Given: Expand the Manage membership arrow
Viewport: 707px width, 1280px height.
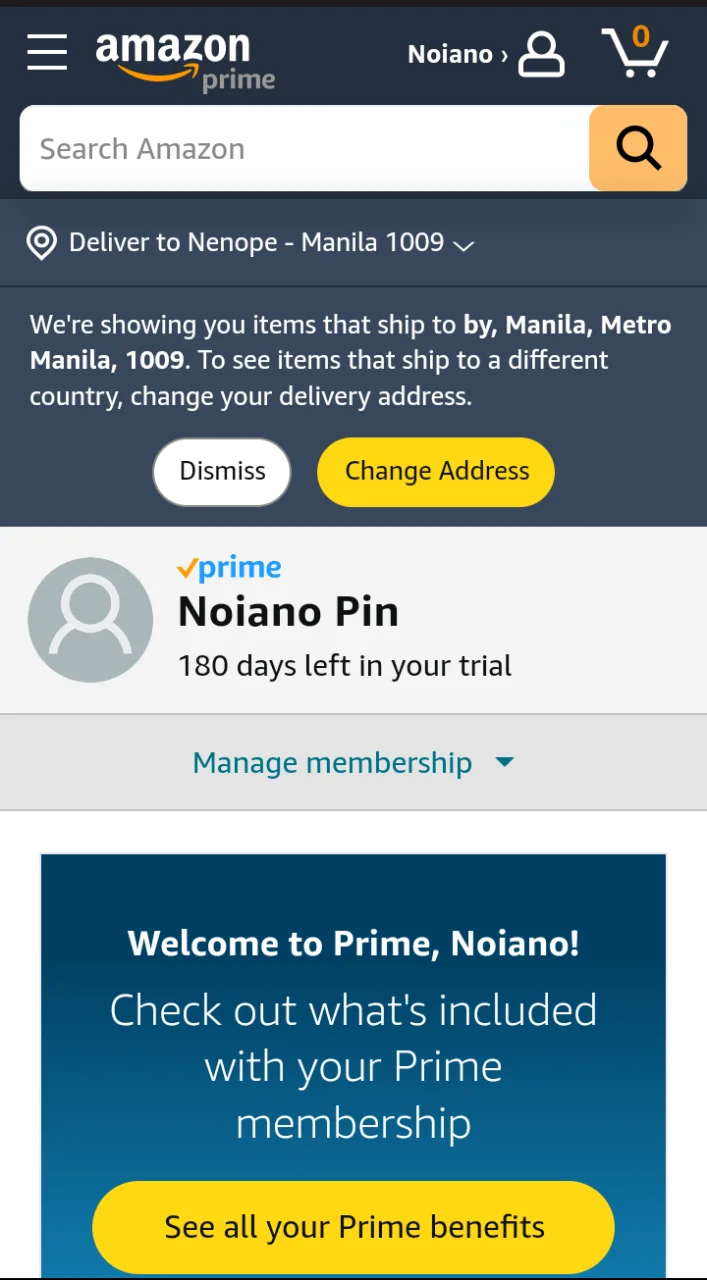Looking at the screenshot, I should (505, 763).
